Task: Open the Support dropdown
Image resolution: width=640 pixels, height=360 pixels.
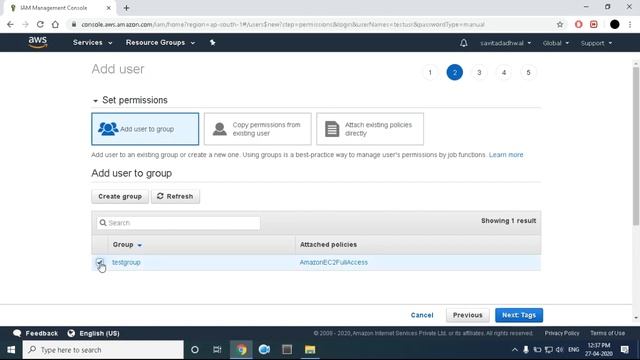Action: click(596, 43)
